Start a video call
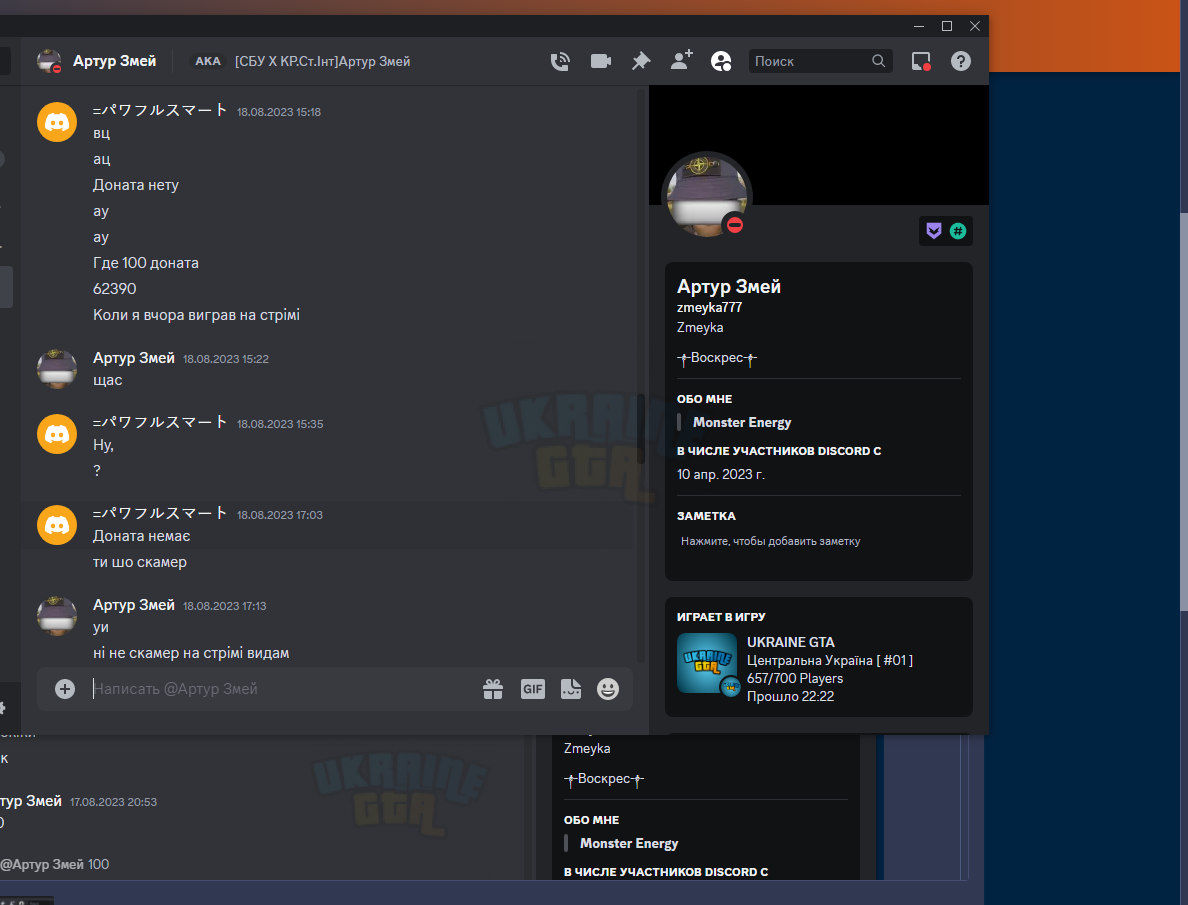Screen dimensions: 1188x905 (601, 61)
